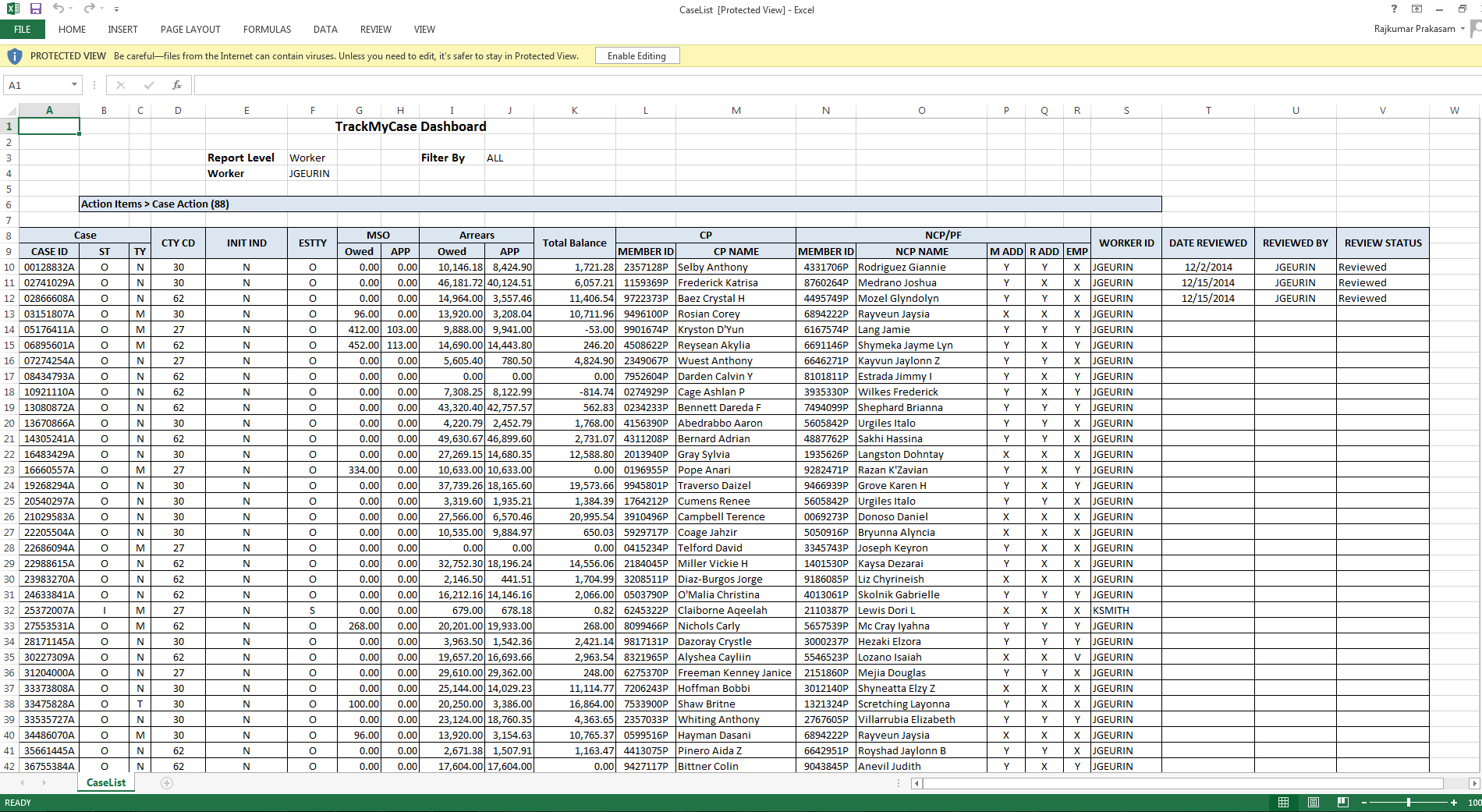
Task: Expand the Name Box dropdown arrow
Action: pyautogui.click(x=74, y=85)
